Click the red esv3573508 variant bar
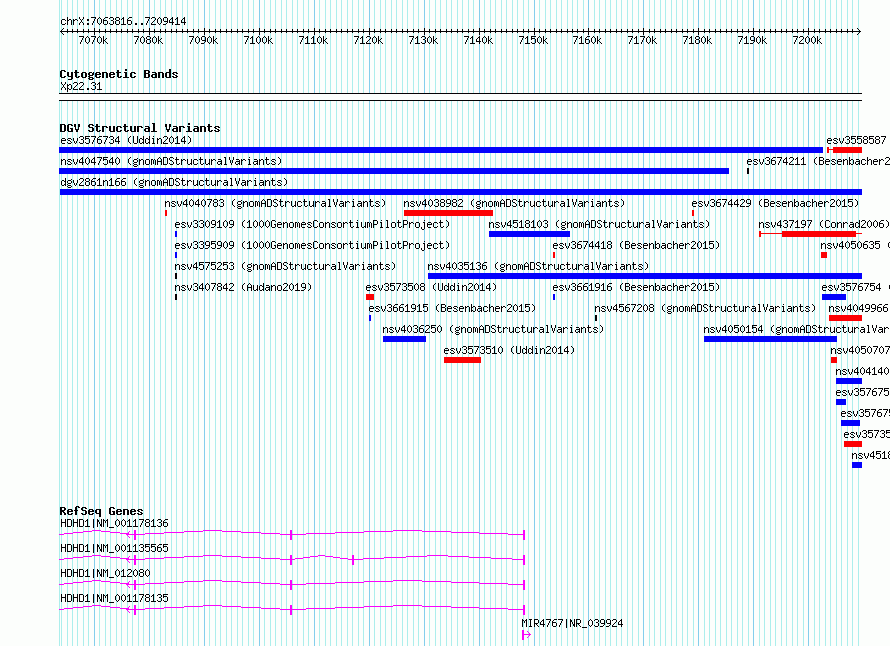Viewport: 890px width, 646px height. click(370, 297)
